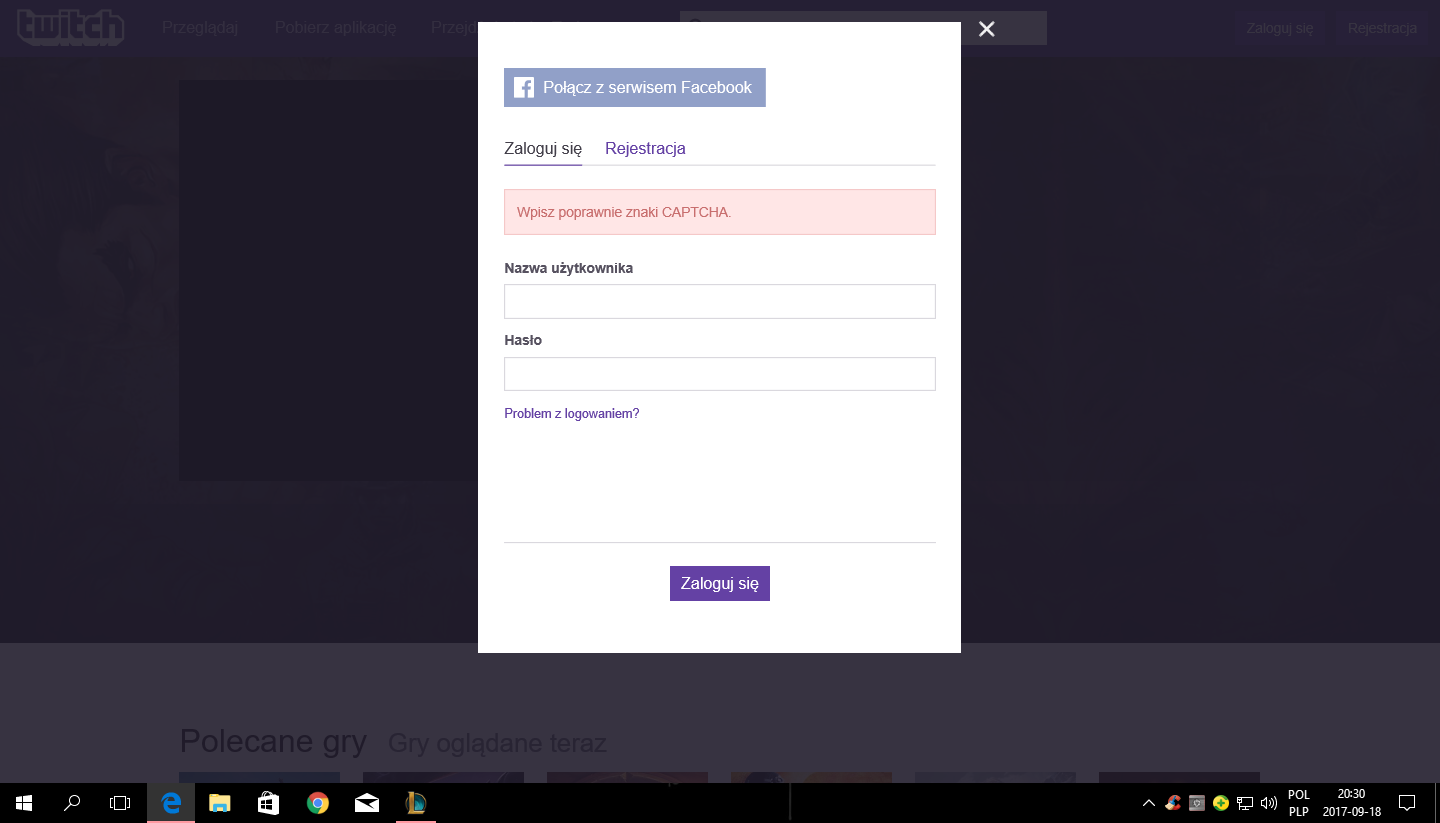
Task: Open League of Legends taskbar icon
Action: pos(416,803)
